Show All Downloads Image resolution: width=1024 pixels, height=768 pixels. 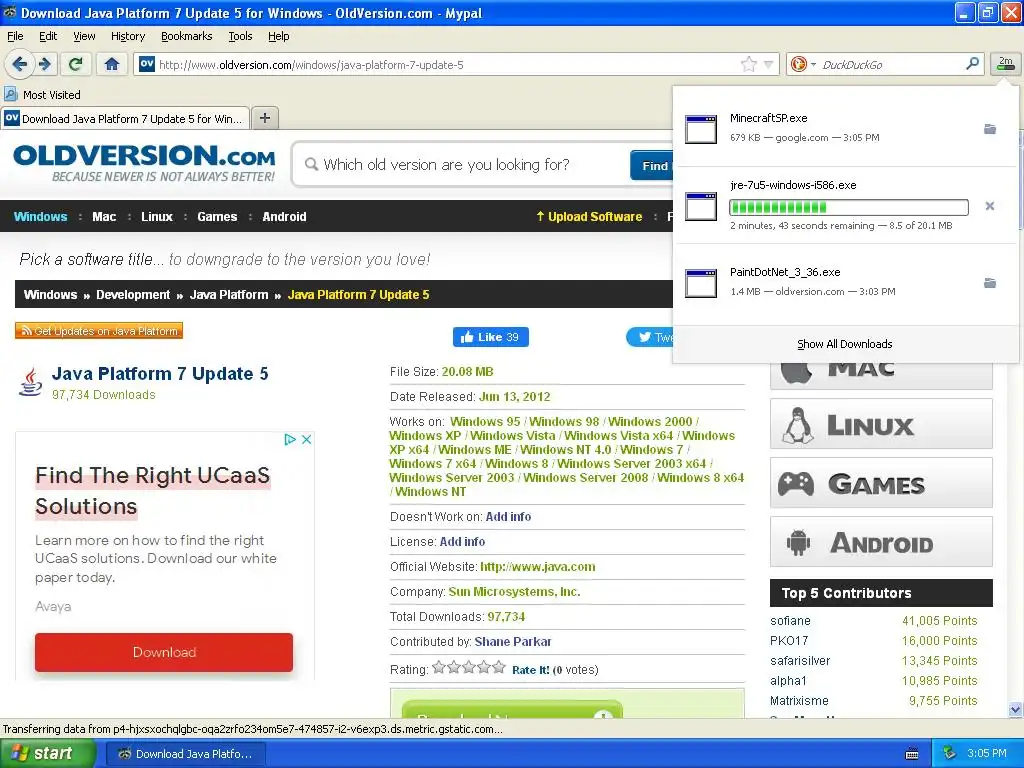coord(844,344)
